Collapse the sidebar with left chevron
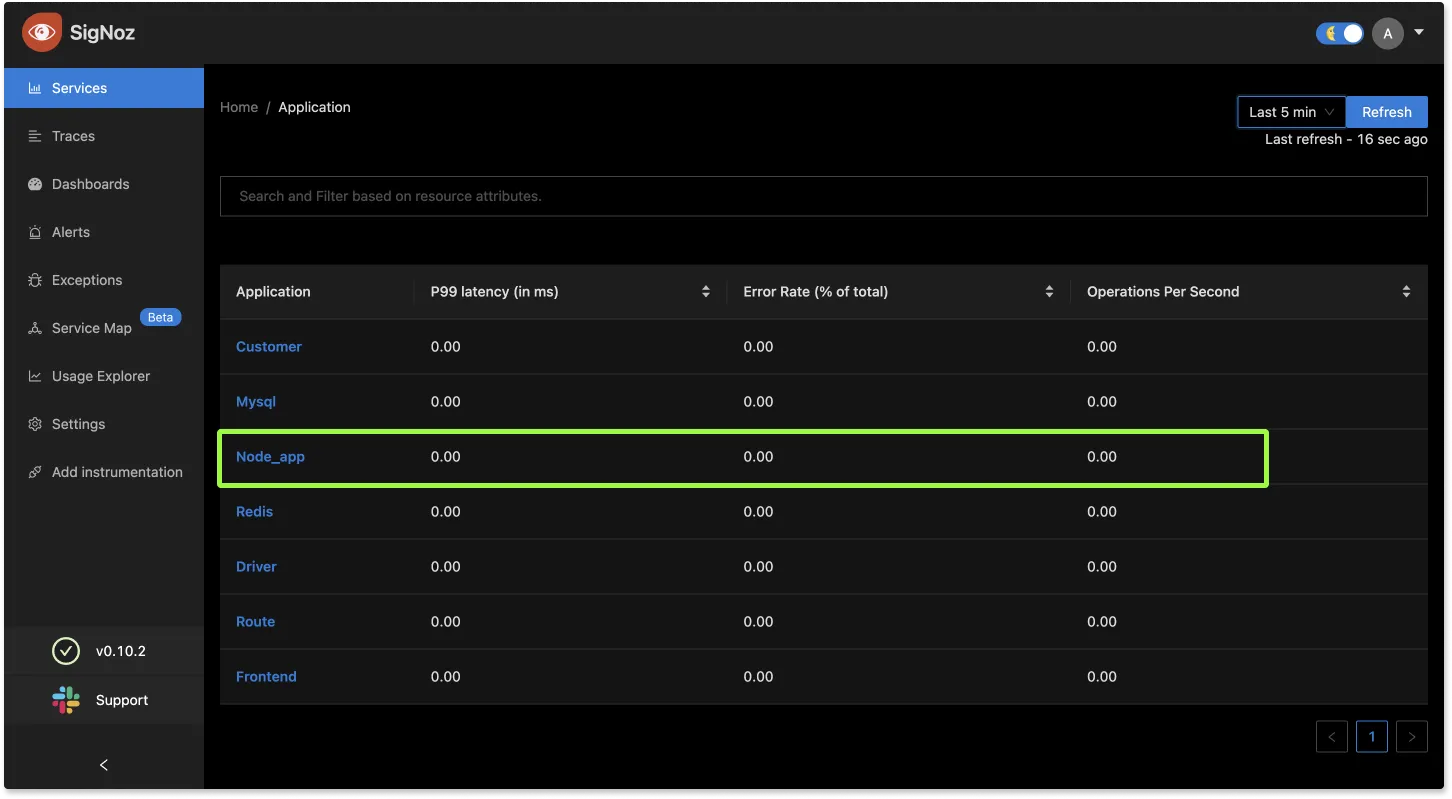The width and height of the screenshot is (1452, 799). (104, 765)
